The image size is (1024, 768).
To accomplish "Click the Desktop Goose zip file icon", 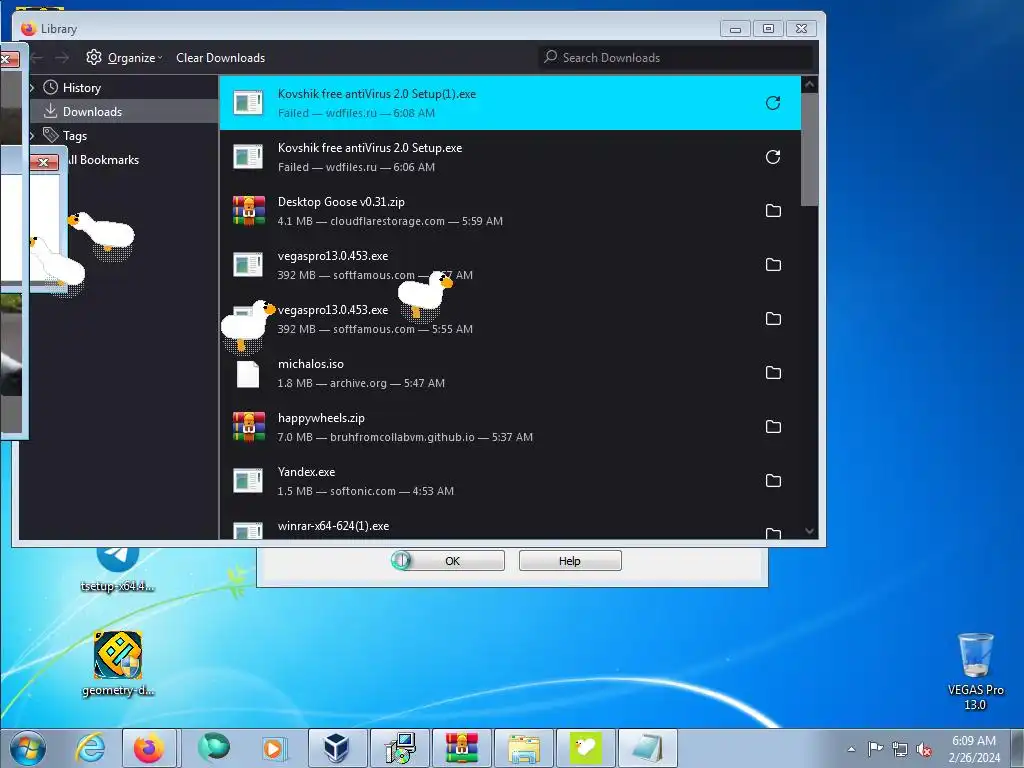I will click(248, 210).
